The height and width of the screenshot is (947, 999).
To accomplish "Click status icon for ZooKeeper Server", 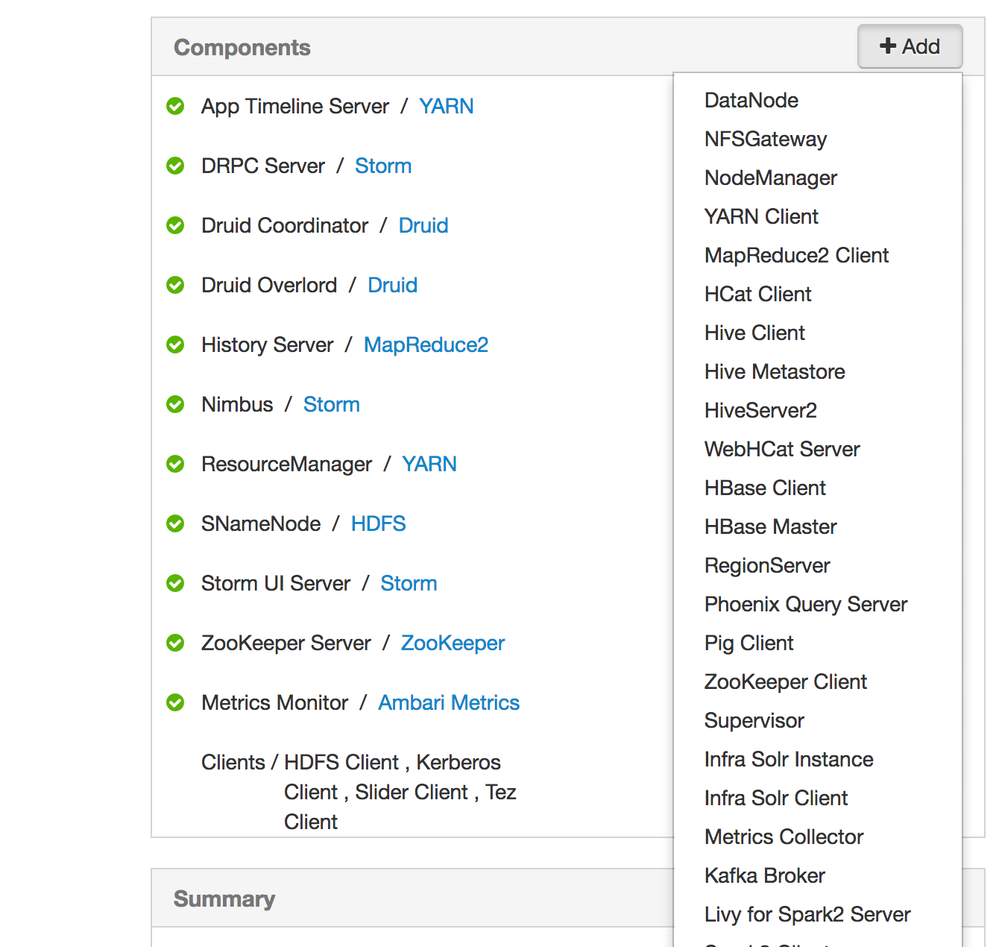I will point(175,643).
